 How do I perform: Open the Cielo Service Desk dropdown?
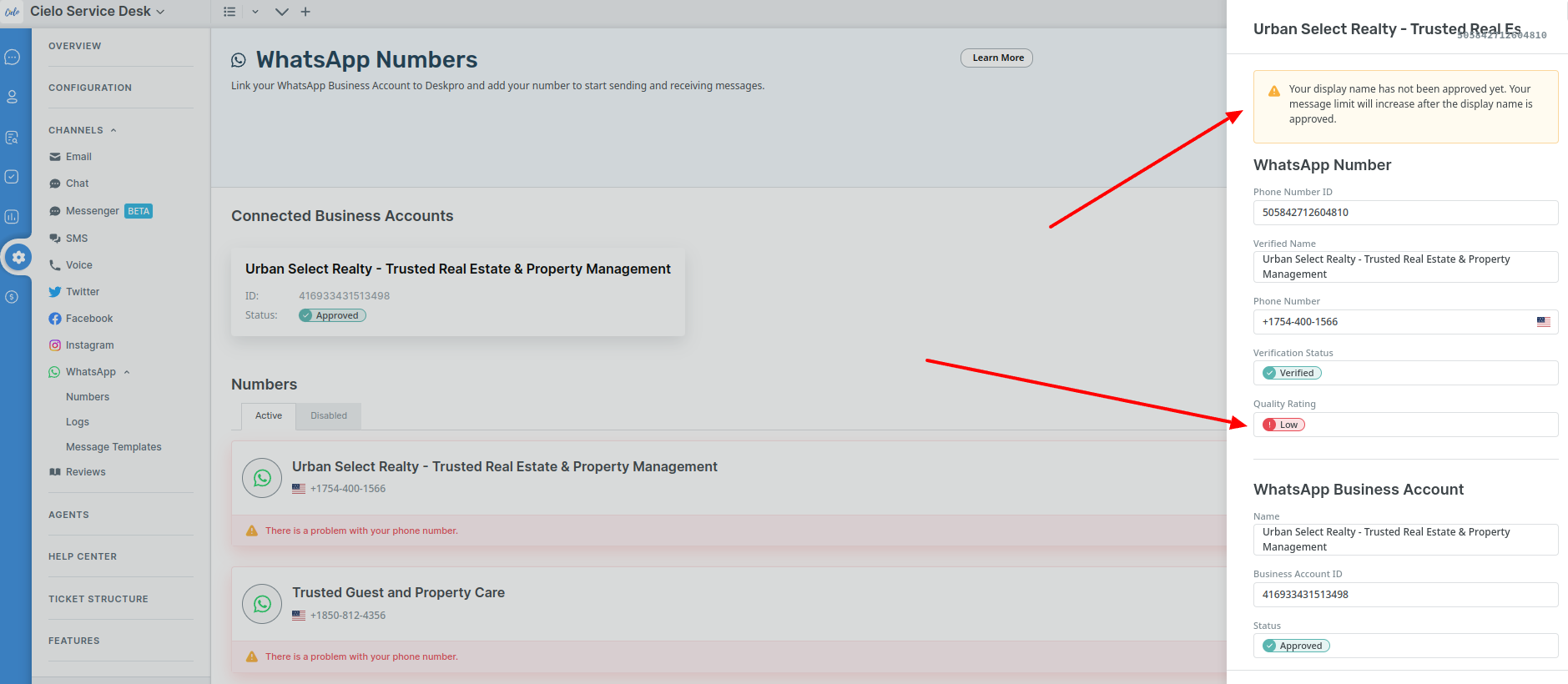[97, 12]
